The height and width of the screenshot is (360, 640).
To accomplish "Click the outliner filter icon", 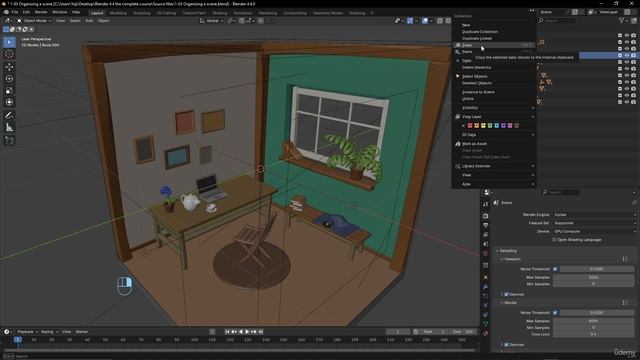I will [622, 20].
